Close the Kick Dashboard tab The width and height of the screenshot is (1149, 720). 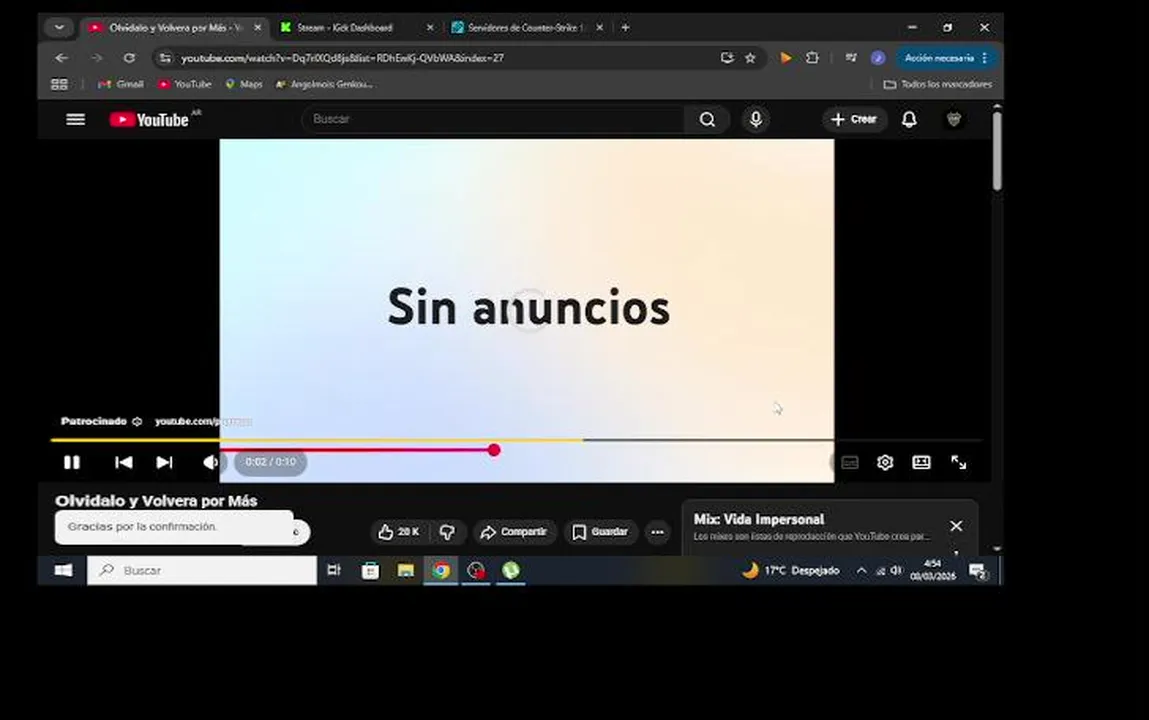[x=429, y=28]
